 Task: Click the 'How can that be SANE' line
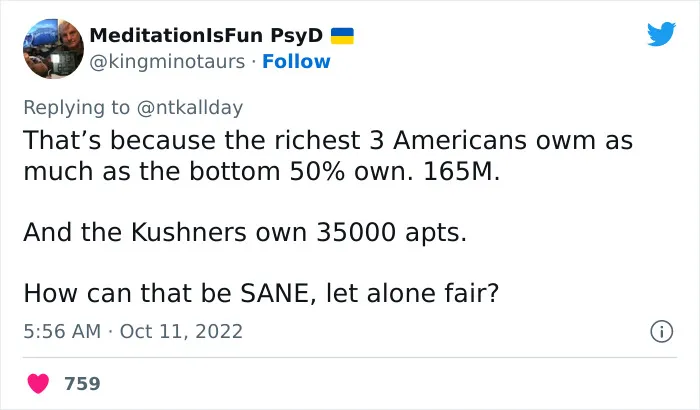tap(261, 293)
